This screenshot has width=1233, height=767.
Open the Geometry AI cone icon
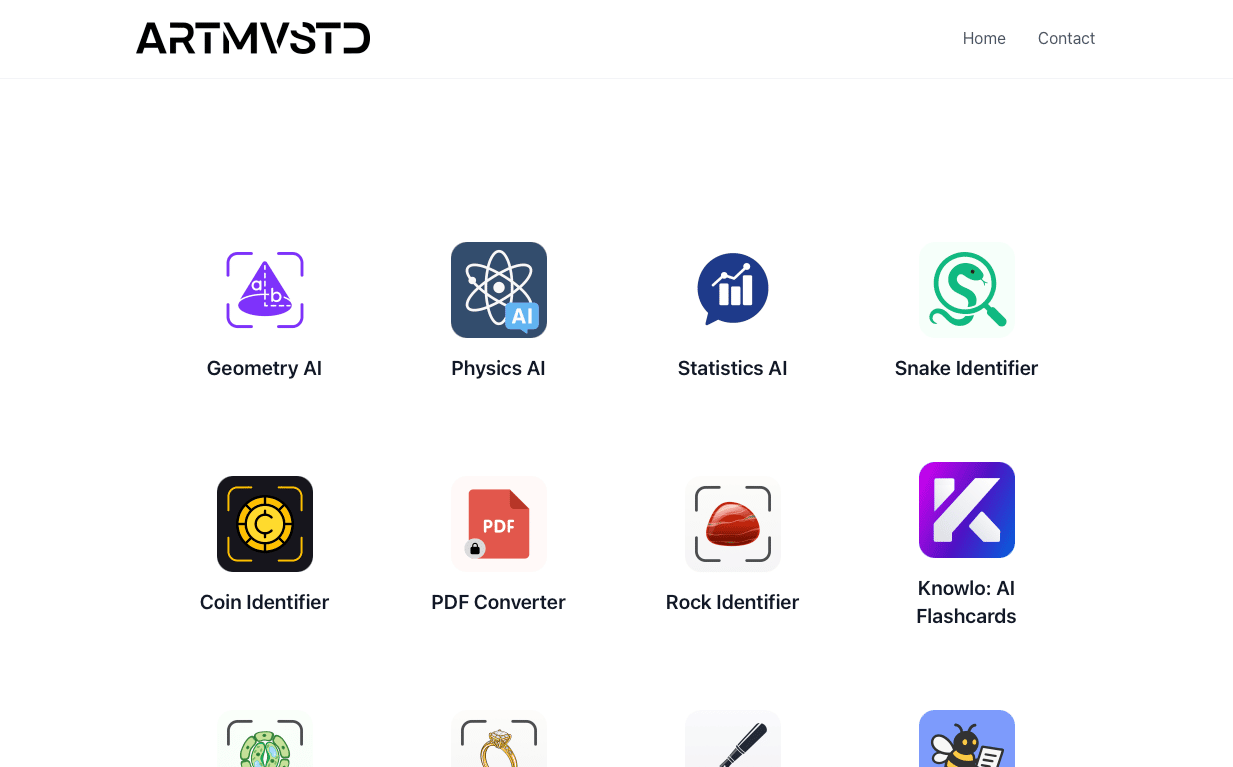click(x=265, y=290)
